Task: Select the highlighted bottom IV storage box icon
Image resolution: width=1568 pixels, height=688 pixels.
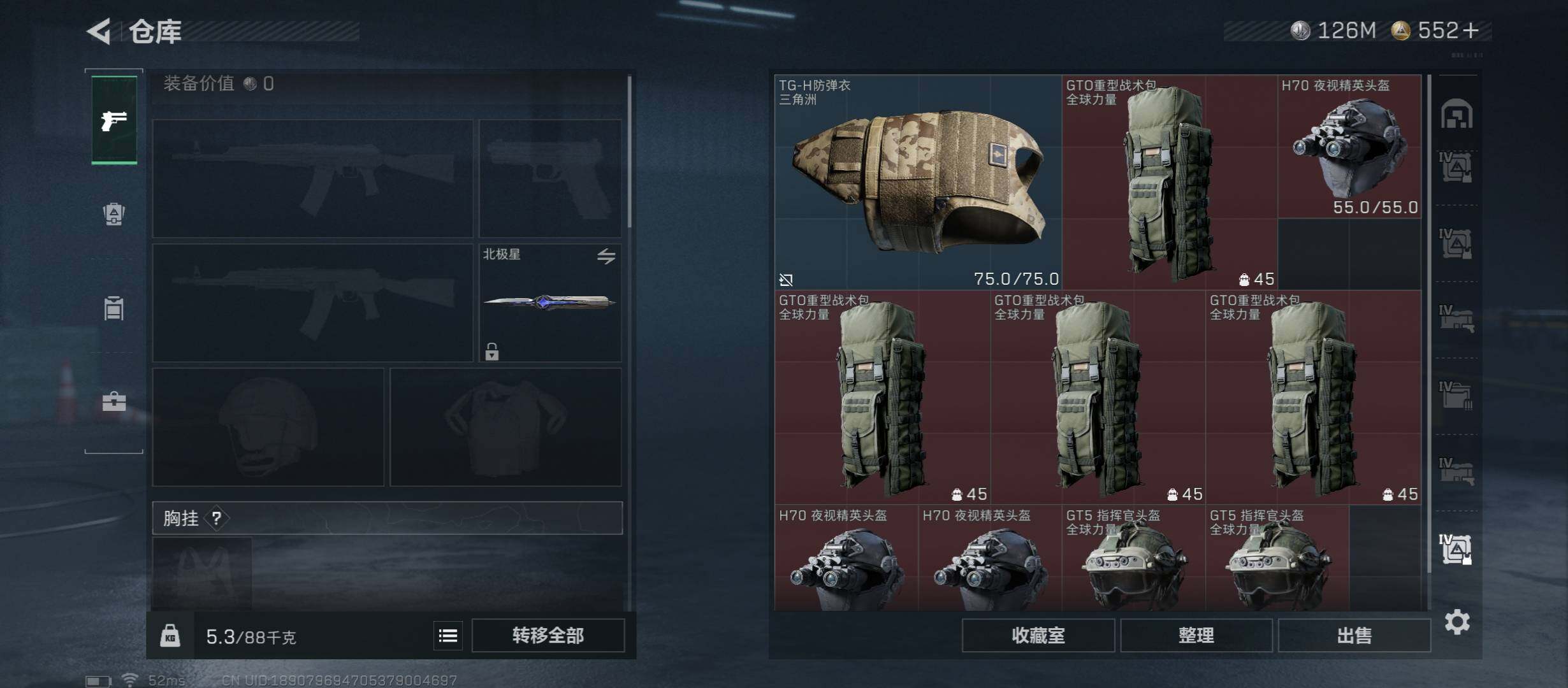Action: [1456, 548]
